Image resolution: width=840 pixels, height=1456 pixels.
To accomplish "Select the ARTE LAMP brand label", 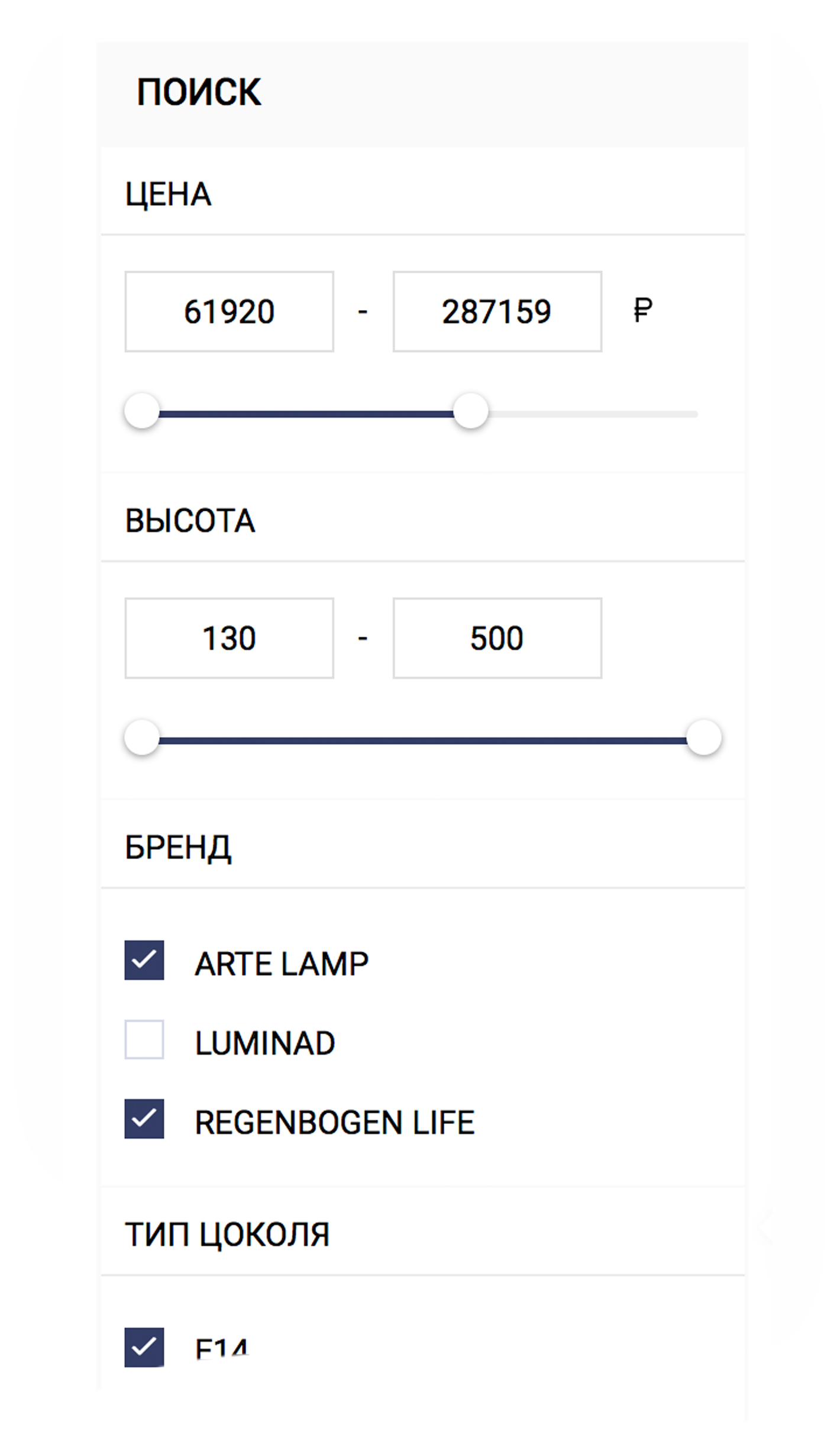I will [x=282, y=964].
